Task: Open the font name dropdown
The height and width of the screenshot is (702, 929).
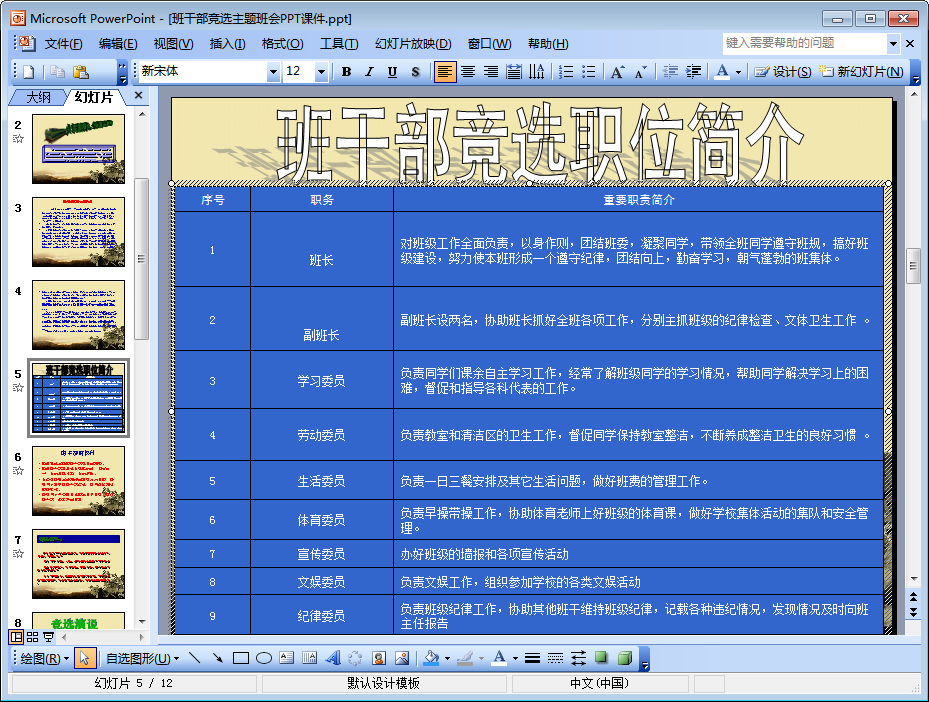Action: pos(273,72)
